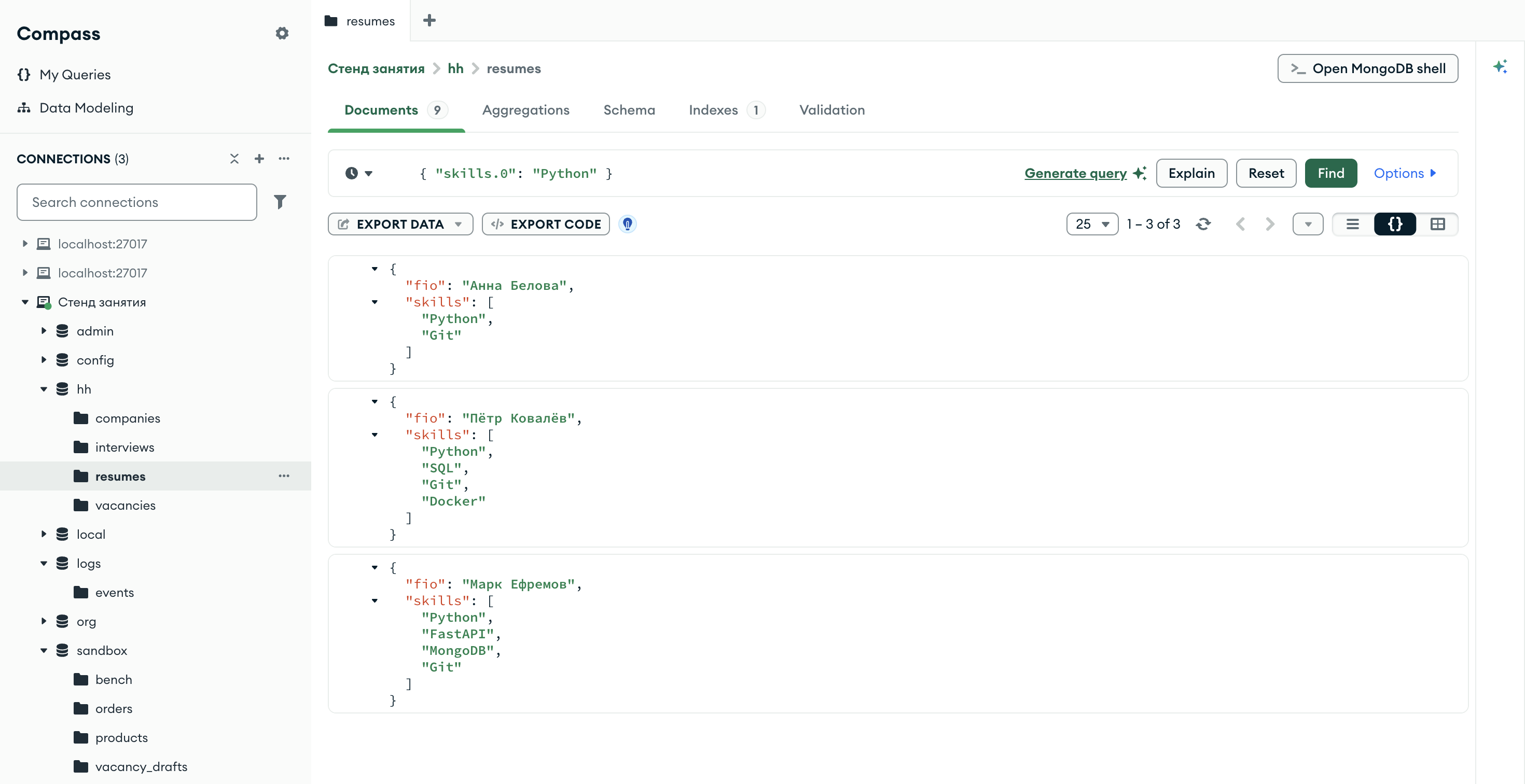This screenshot has height=784, width=1525.
Task: Collapse the hh database
Action: [x=44, y=389]
